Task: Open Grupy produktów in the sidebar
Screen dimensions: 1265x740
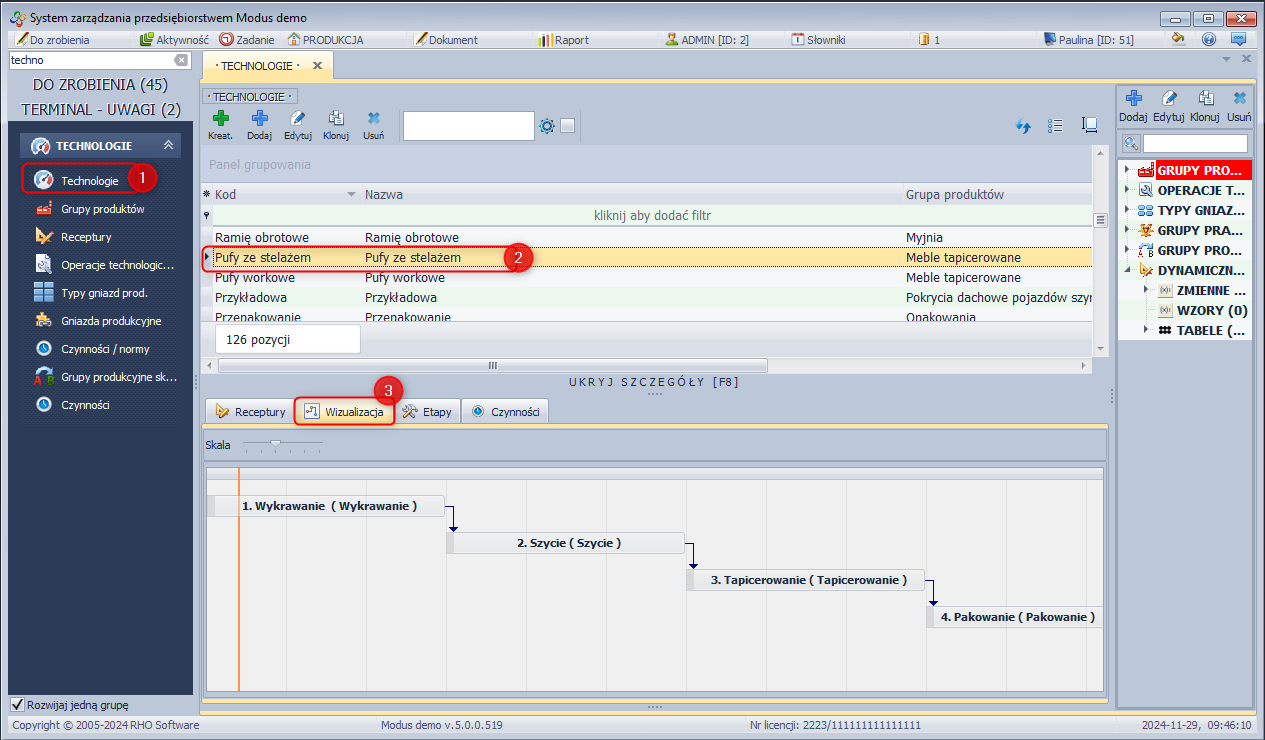Action: click(x=102, y=209)
